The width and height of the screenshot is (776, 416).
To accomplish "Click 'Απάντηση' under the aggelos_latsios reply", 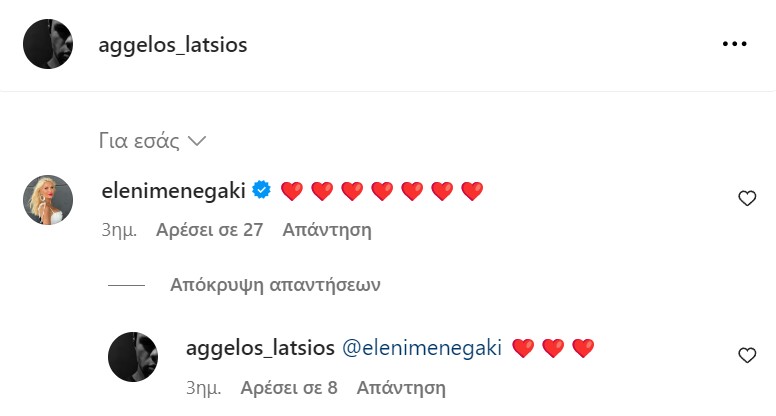I will point(401,386).
